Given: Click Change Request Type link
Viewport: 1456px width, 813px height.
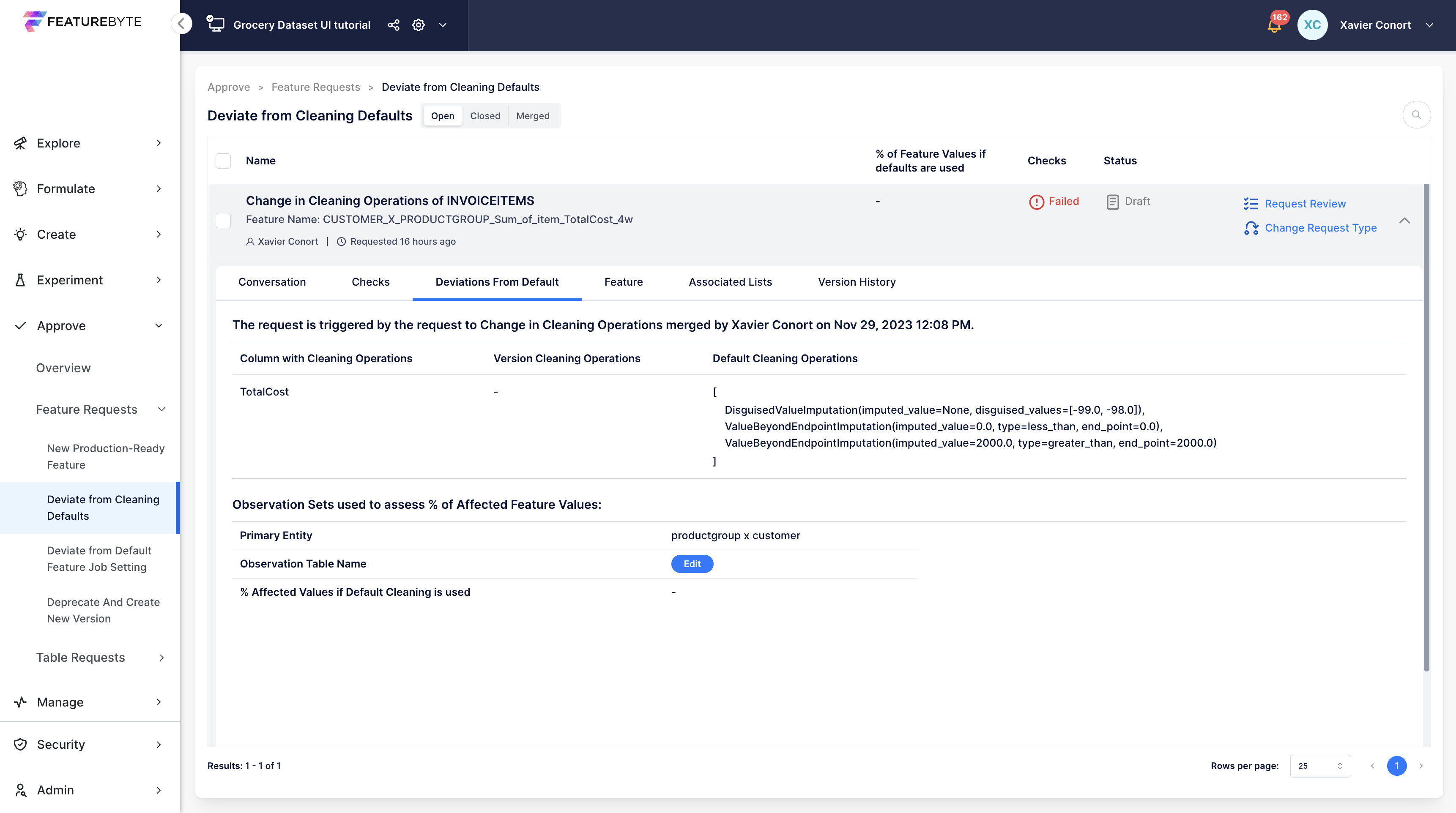Looking at the screenshot, I should coord(1320,228).
